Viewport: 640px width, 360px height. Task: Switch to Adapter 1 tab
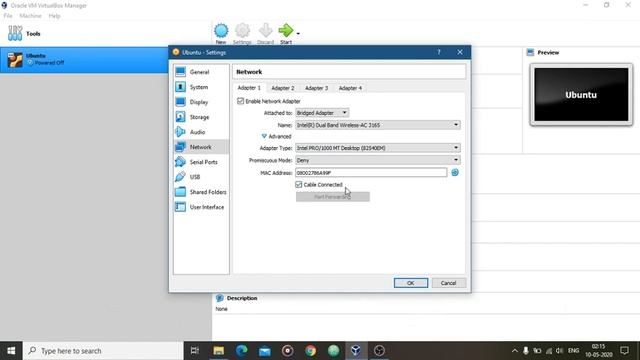(249, 88)
